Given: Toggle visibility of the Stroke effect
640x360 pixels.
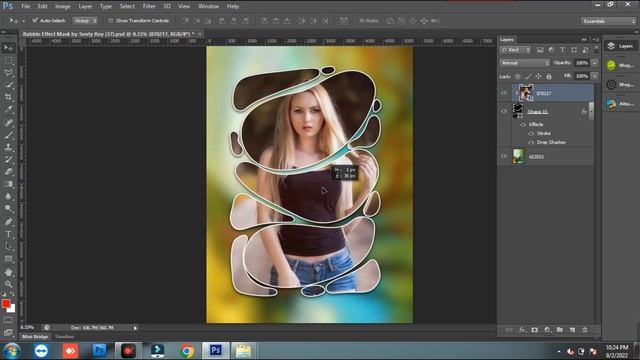Looking at the screenshot, I should click(531, 133).
